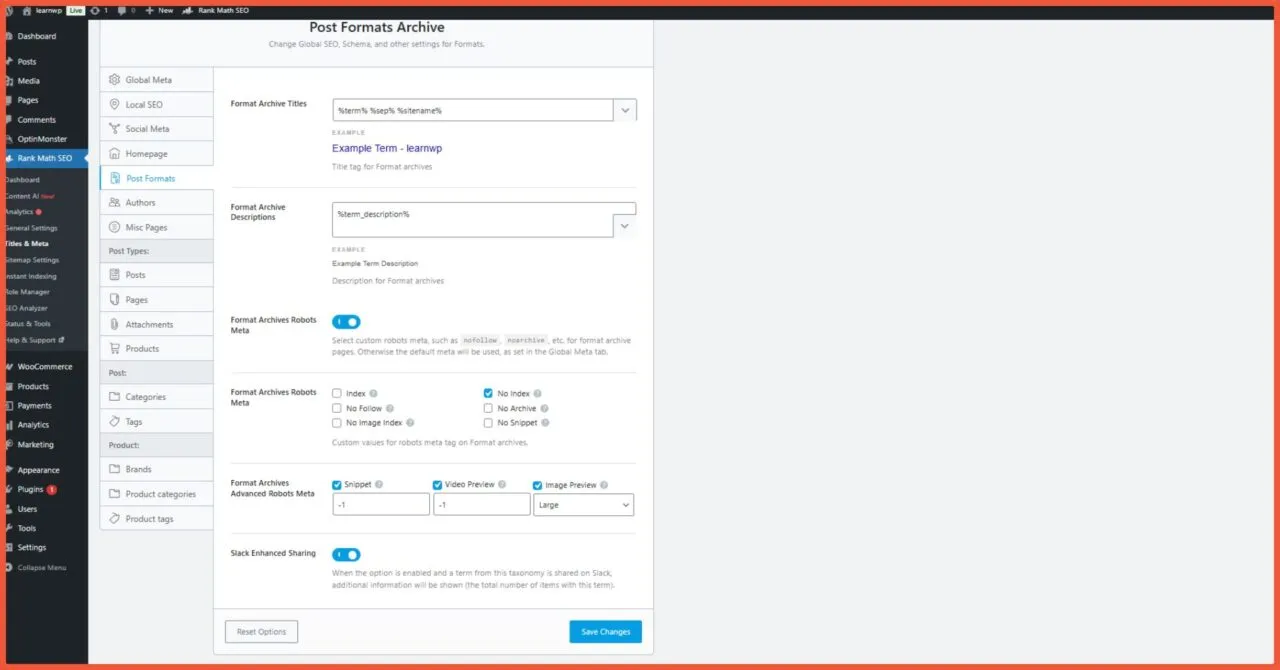The height and width of the screenshot is (670, 1280).
Task: Click the Reset Options button
Action: [261, 632]
